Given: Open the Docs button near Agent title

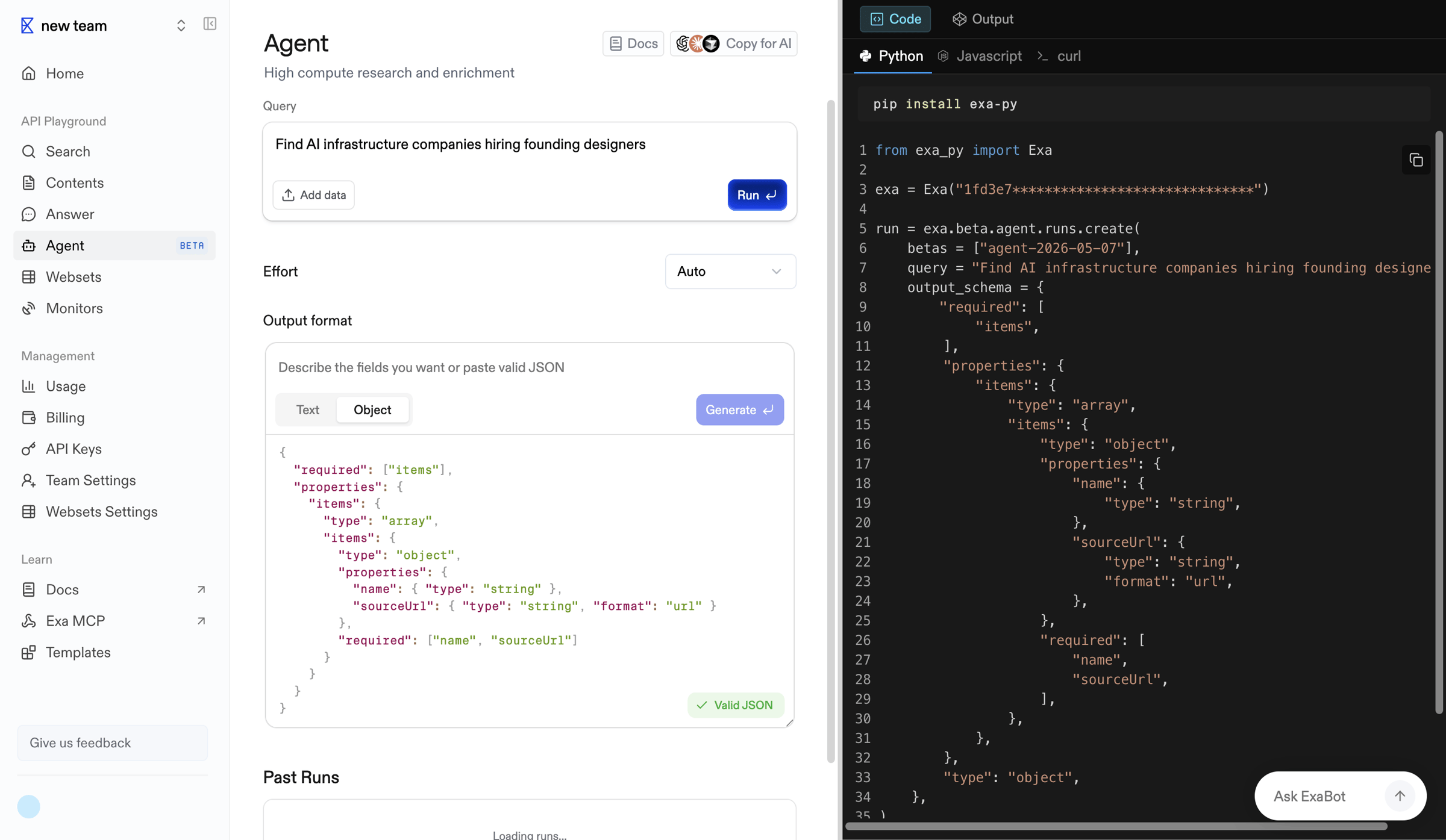Looking at the screenshot, I should (x=633, y=43).
